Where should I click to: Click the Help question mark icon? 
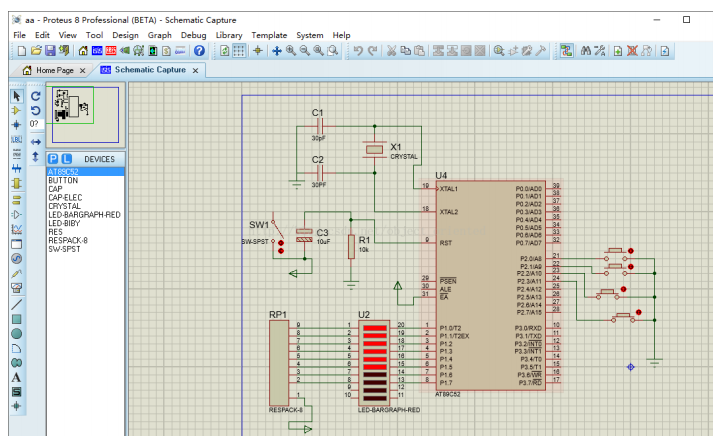pos(199,51)
